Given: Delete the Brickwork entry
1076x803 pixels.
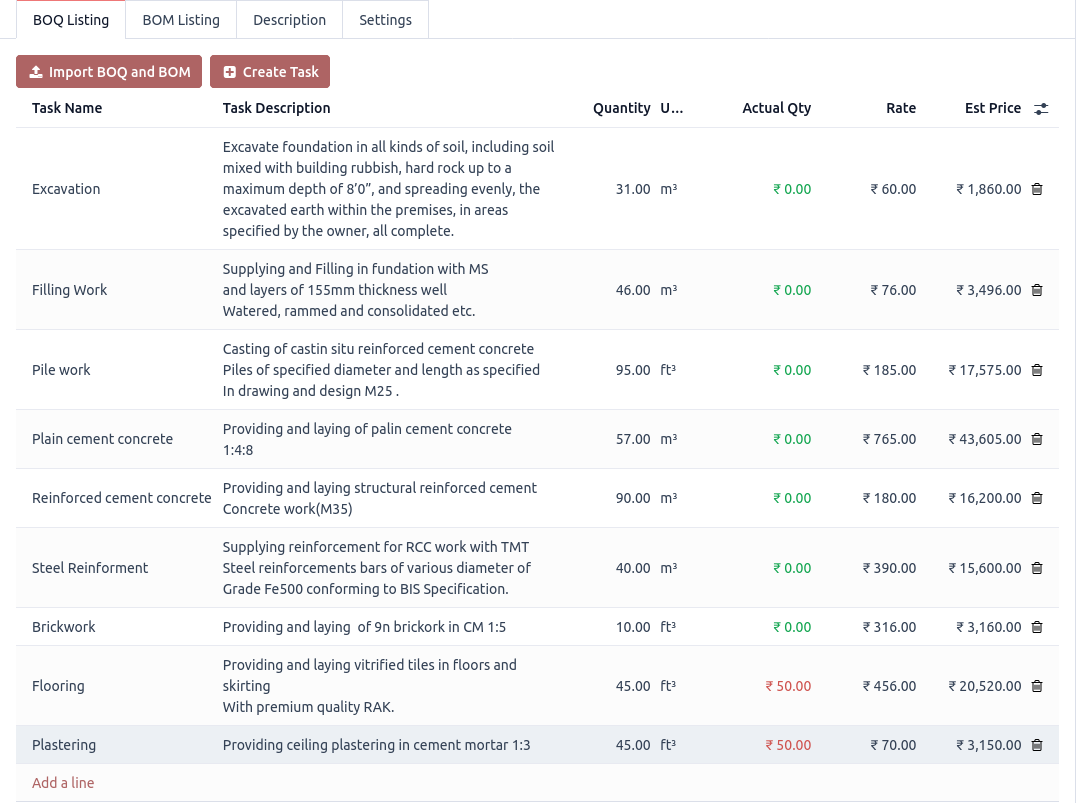Looking at the screenshot, I should [x=1037, y=627].
